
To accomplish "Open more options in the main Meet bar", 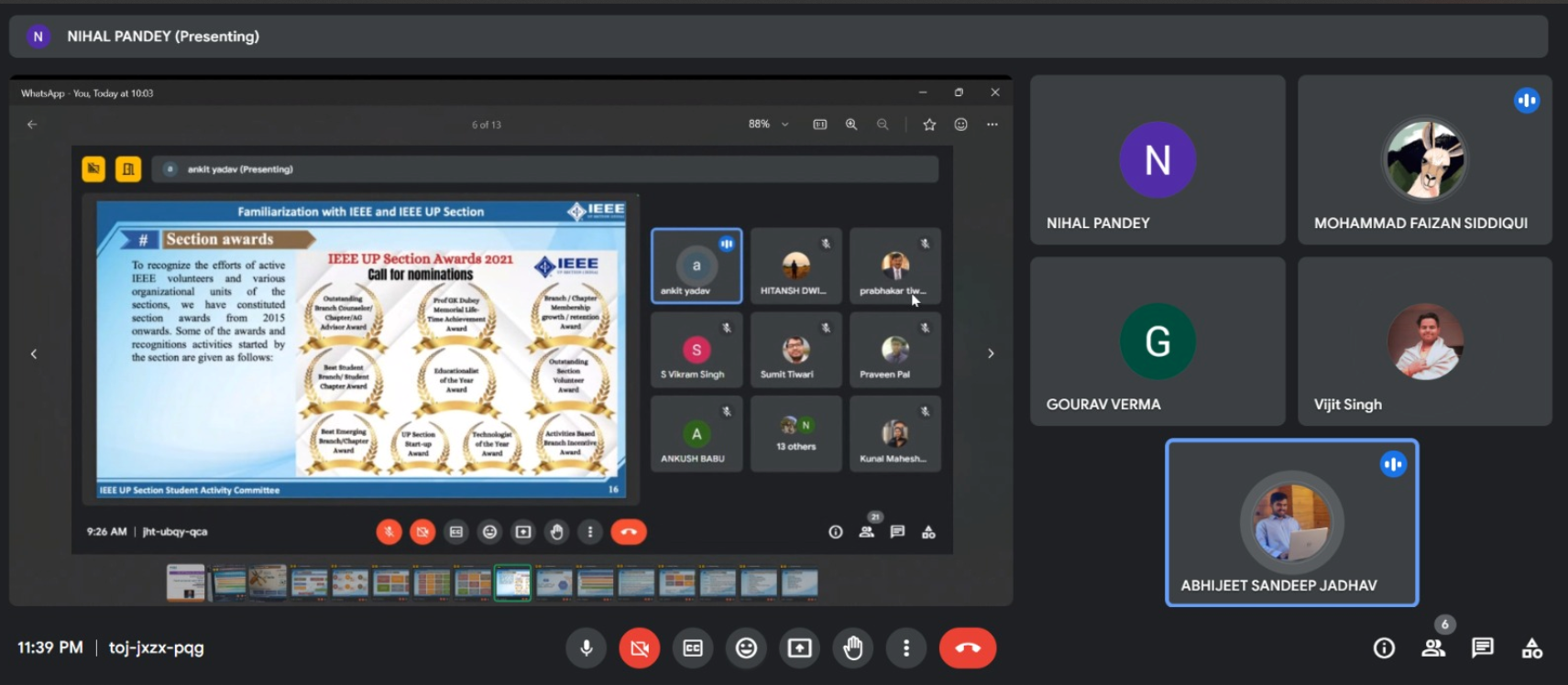I will [906, 648].
